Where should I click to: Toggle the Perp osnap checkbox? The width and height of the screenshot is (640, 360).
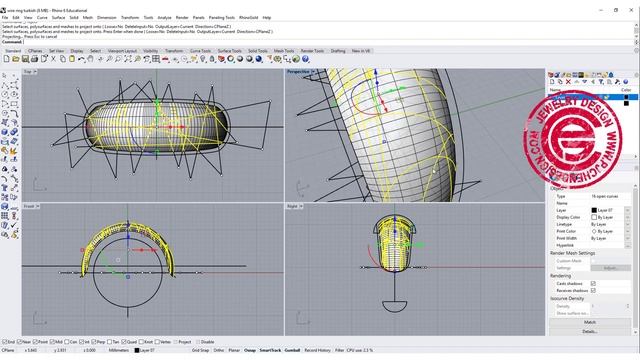(x=94, y=342)
